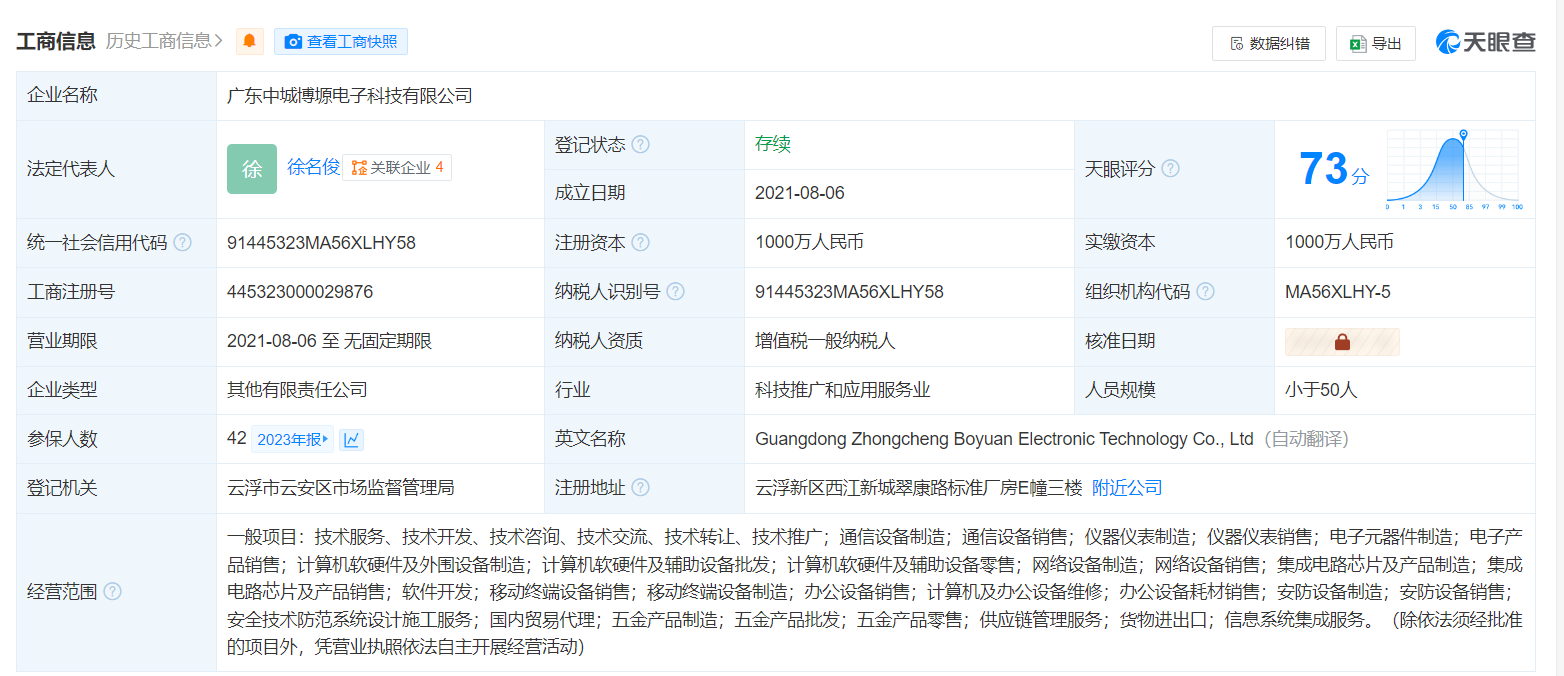Viewport: 1564px width, 676px height.
Task: Click registered address 云浮新区西江新城翠康路 text
Action: (919, 488)
